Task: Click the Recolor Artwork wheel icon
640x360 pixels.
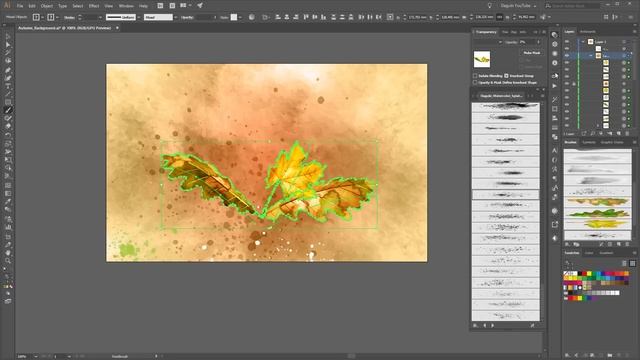Action: 251,17
